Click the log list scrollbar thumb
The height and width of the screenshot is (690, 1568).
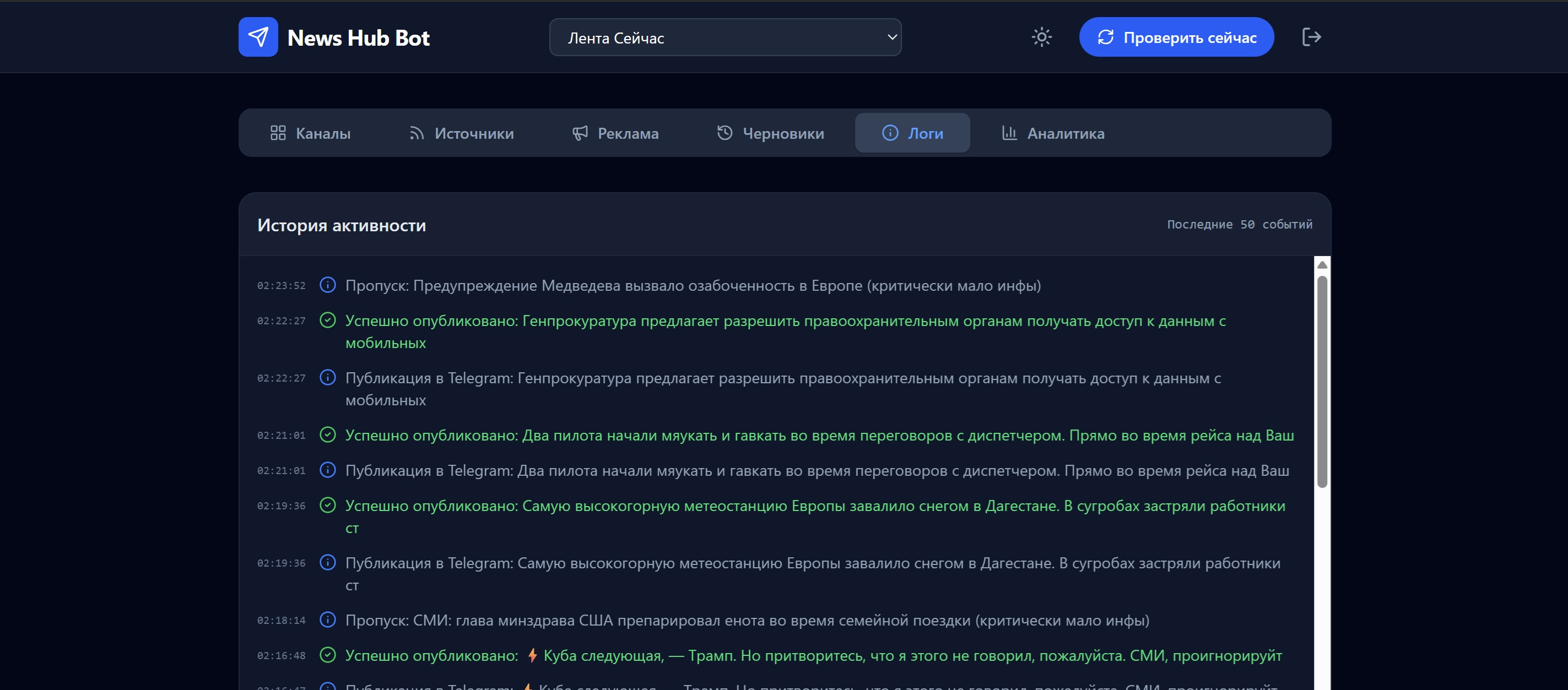[x=1322, y=382]
